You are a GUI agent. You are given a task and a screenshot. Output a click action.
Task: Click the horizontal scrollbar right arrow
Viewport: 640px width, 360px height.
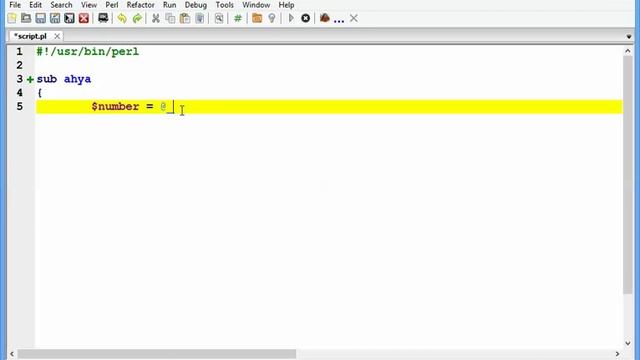[617, 354]
